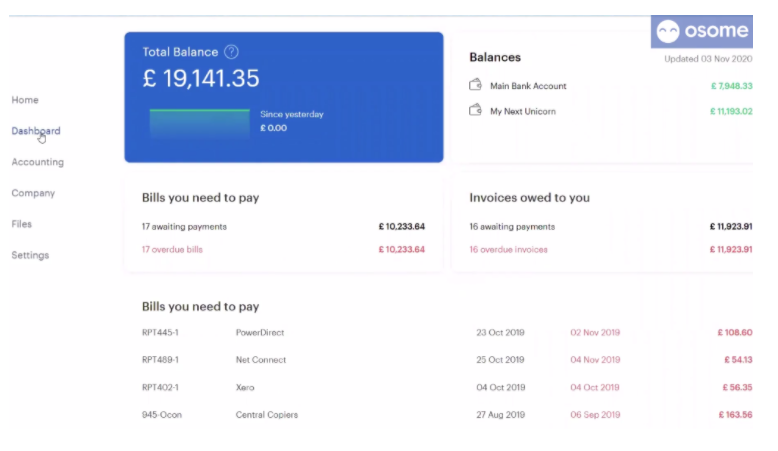Click the balance trend chart since yesterday
Screen dimensions: 778x451
[x=199, y=124]
